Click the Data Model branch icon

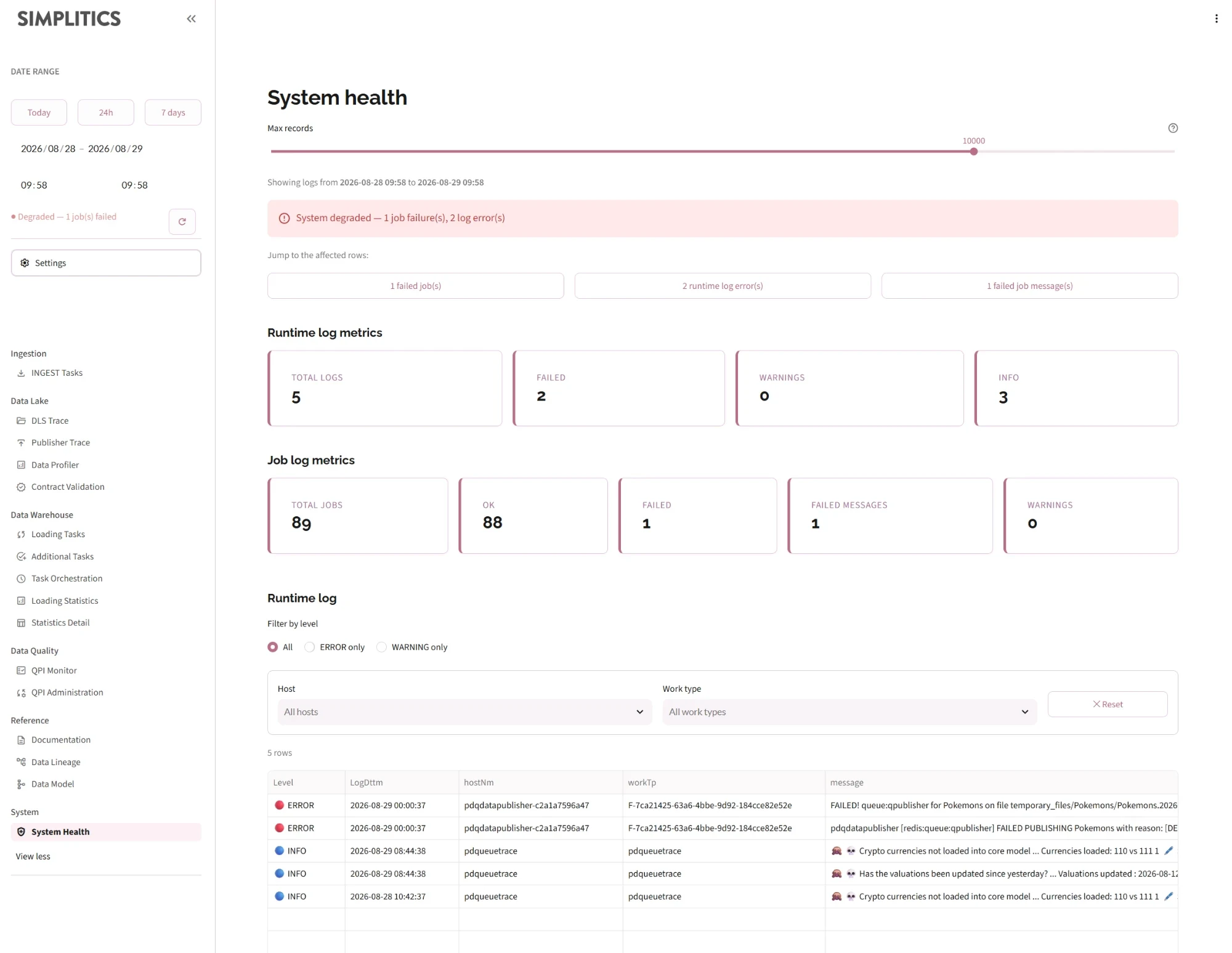pyautogui.click(x=21, y=784)
